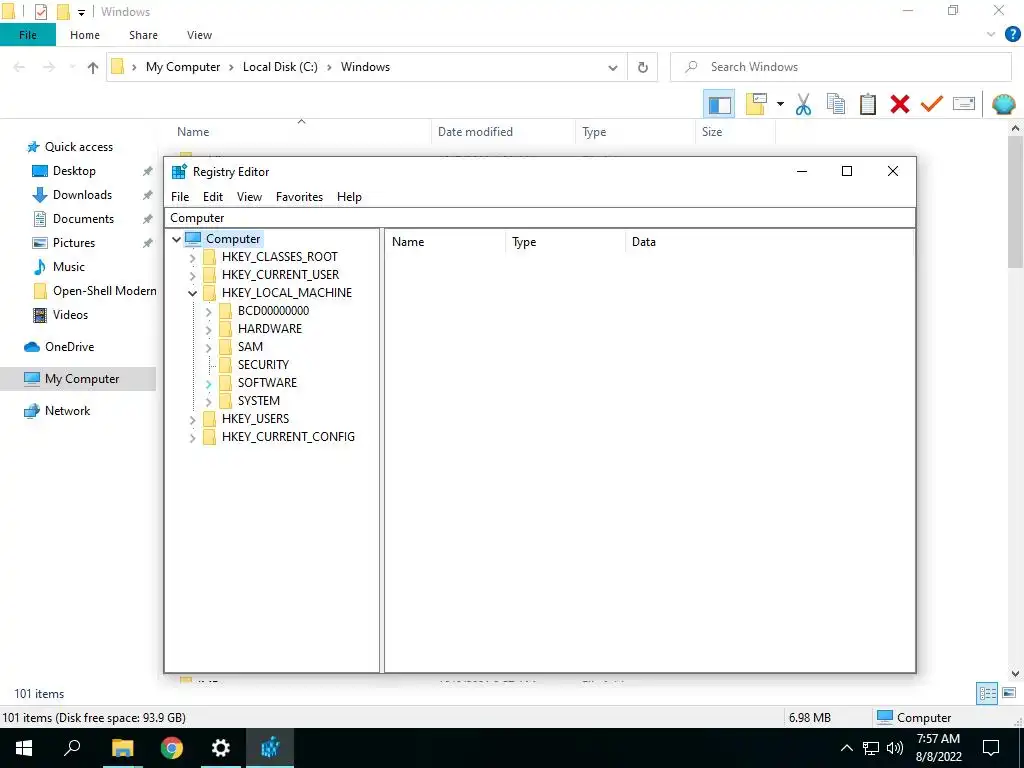
Task: Open new folder icon dropdown arrow
Action: coord(780,104)
